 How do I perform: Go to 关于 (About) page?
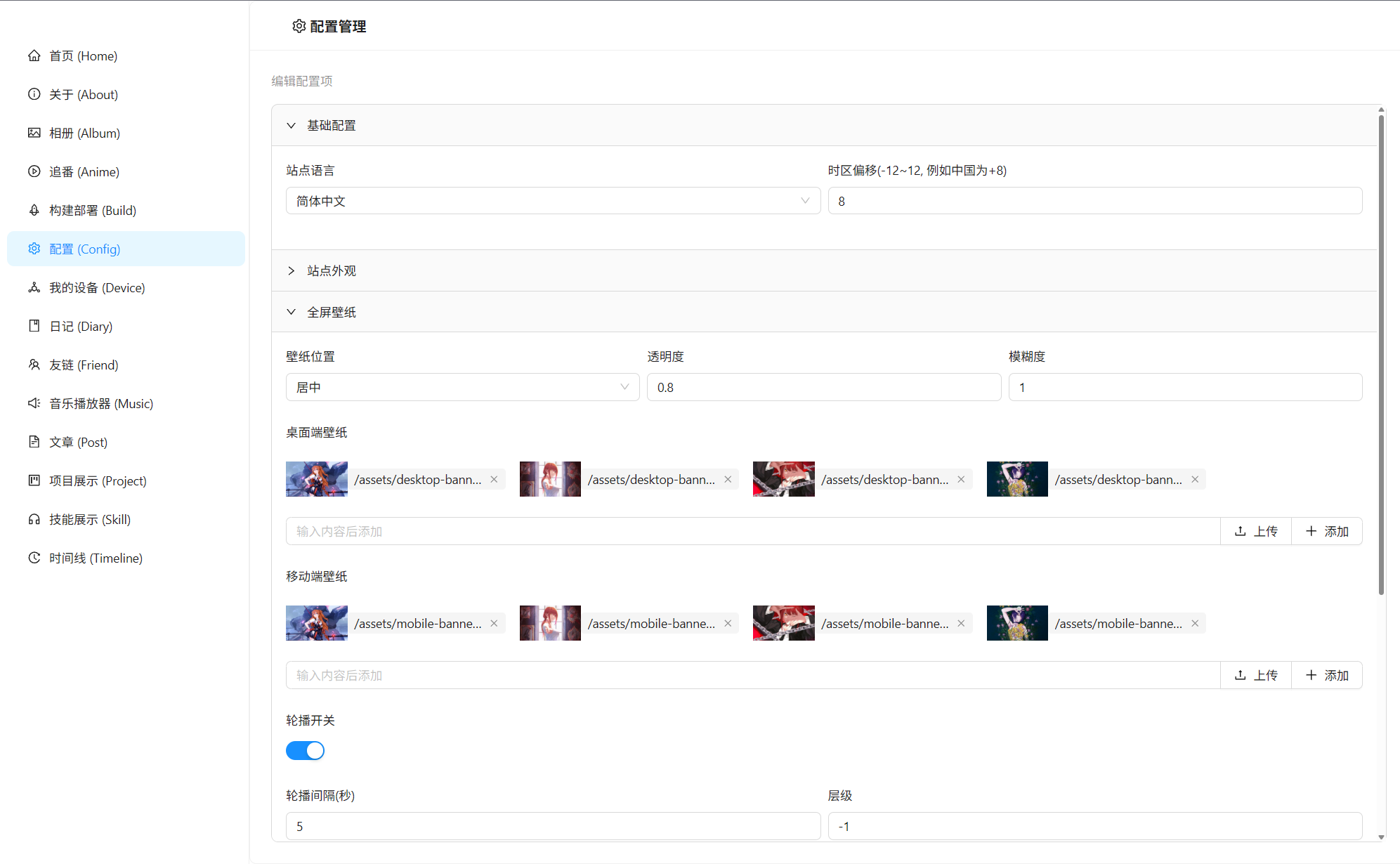126,94
